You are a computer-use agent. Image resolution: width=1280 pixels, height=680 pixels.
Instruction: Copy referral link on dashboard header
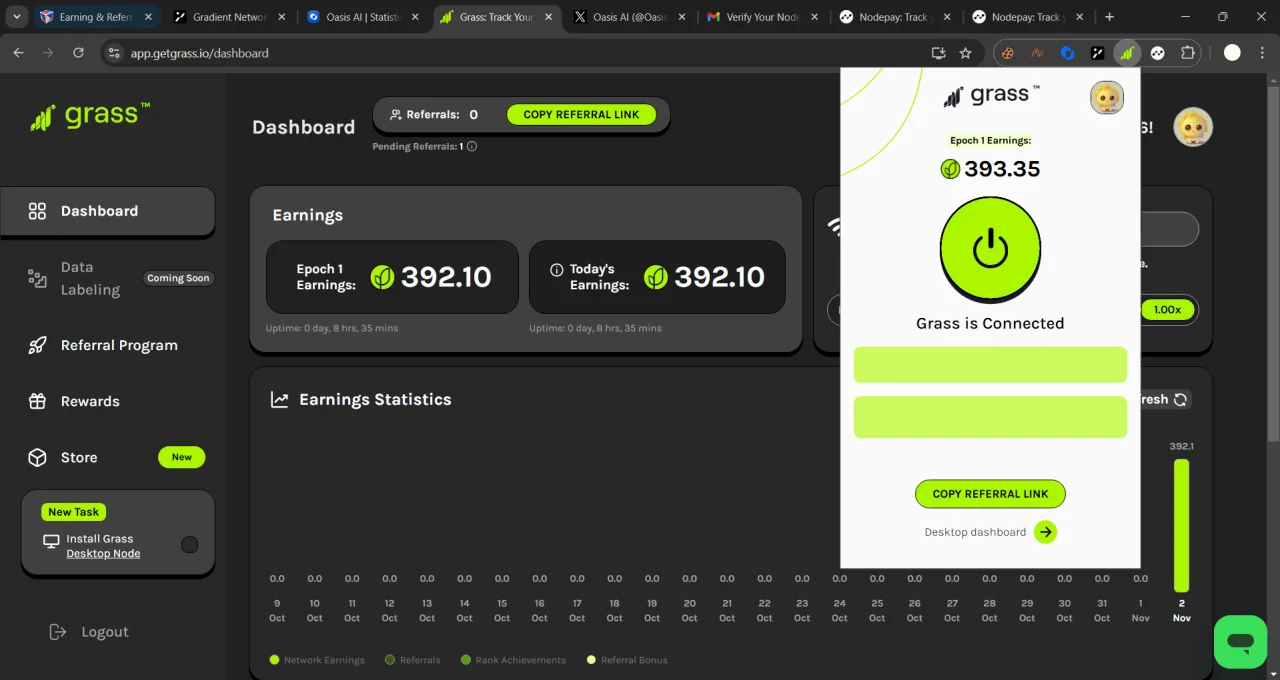[x=581, y=114]
